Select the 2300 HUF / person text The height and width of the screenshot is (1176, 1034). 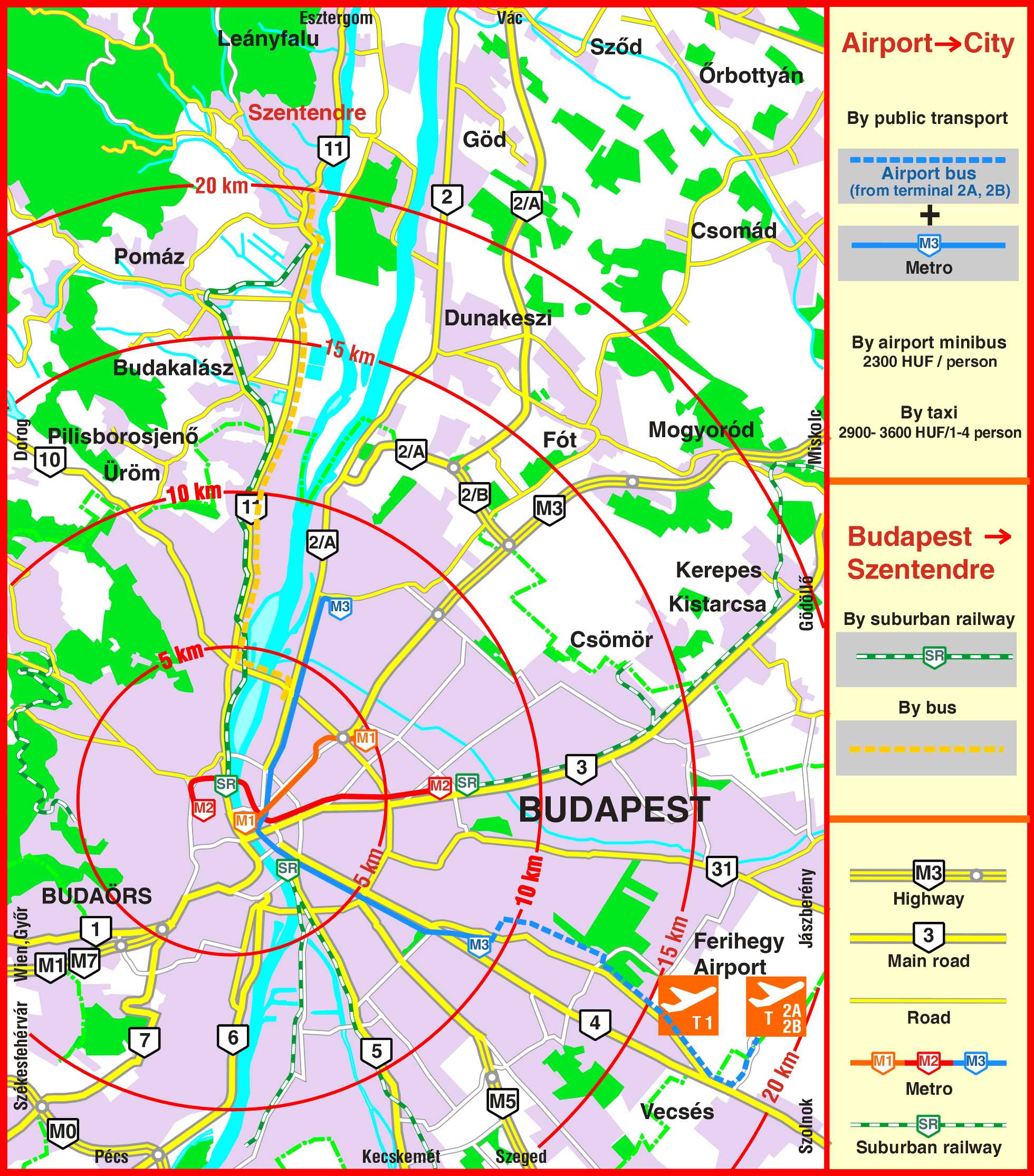coord(929,362)
